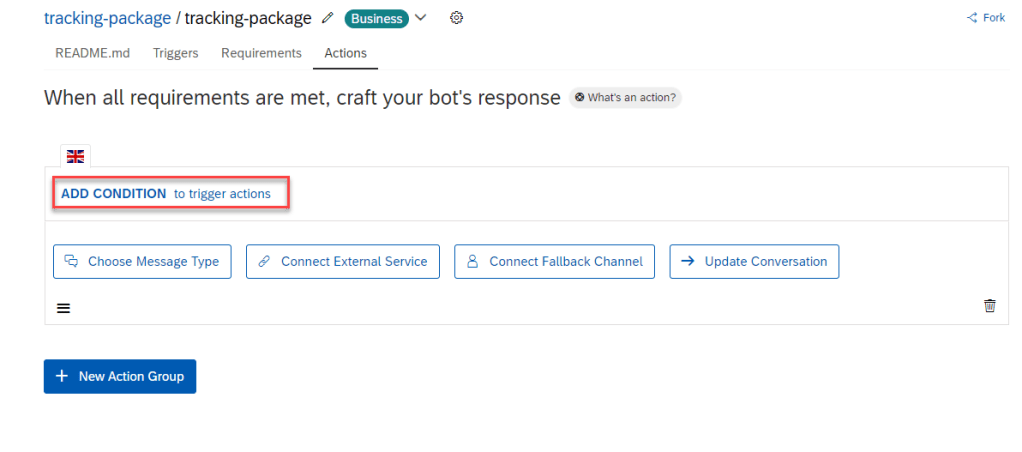This screenshot has height=452, width=1022.
Task: Open the settings gear icon
Action: (x=457, y=18)
